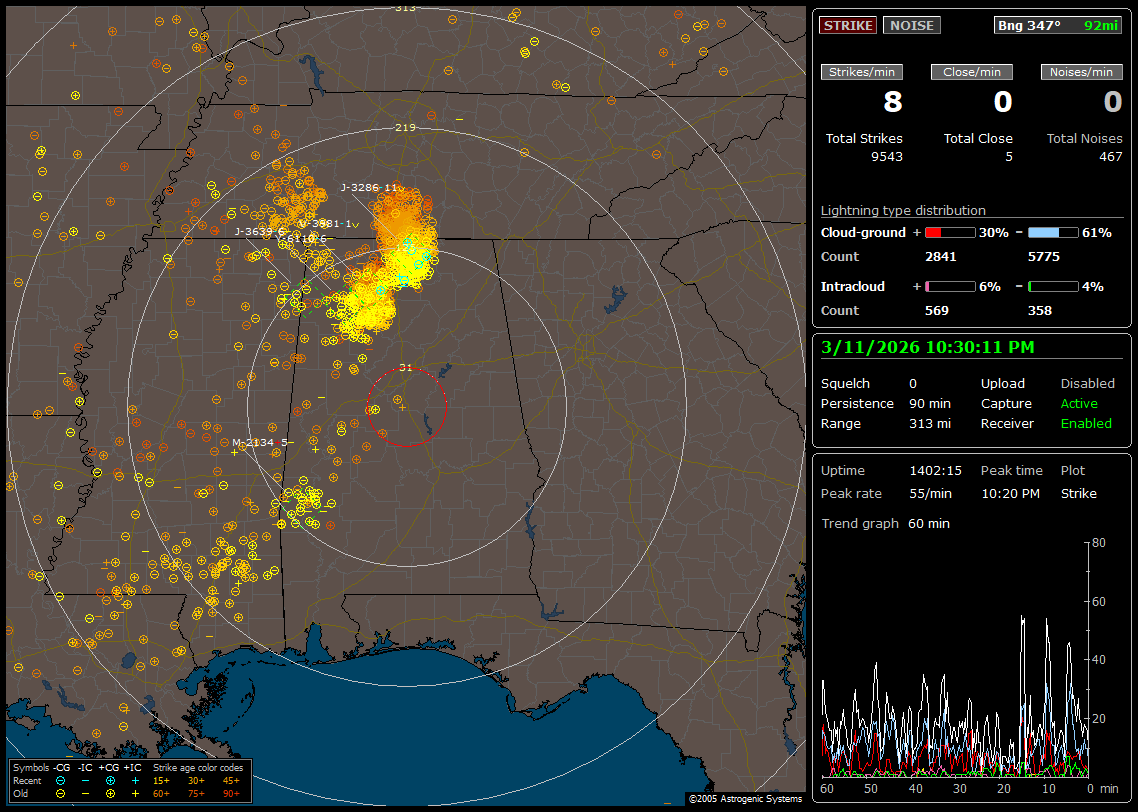Click the positive cloud-ground red percentage bar

click(x=949, y=232)
